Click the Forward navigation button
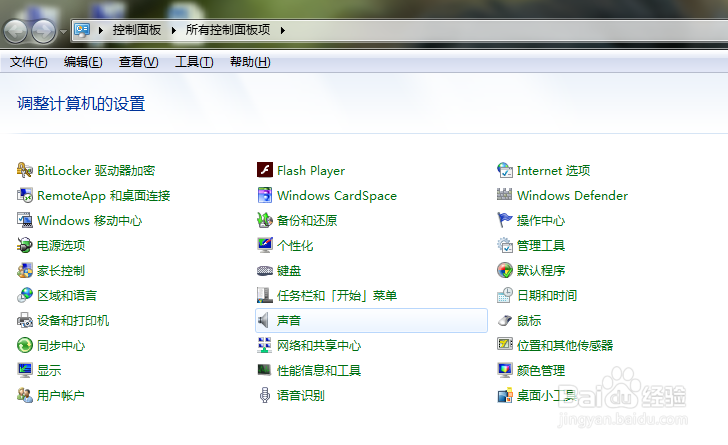The width and height of the screenshot is (728, 445). 44,31
